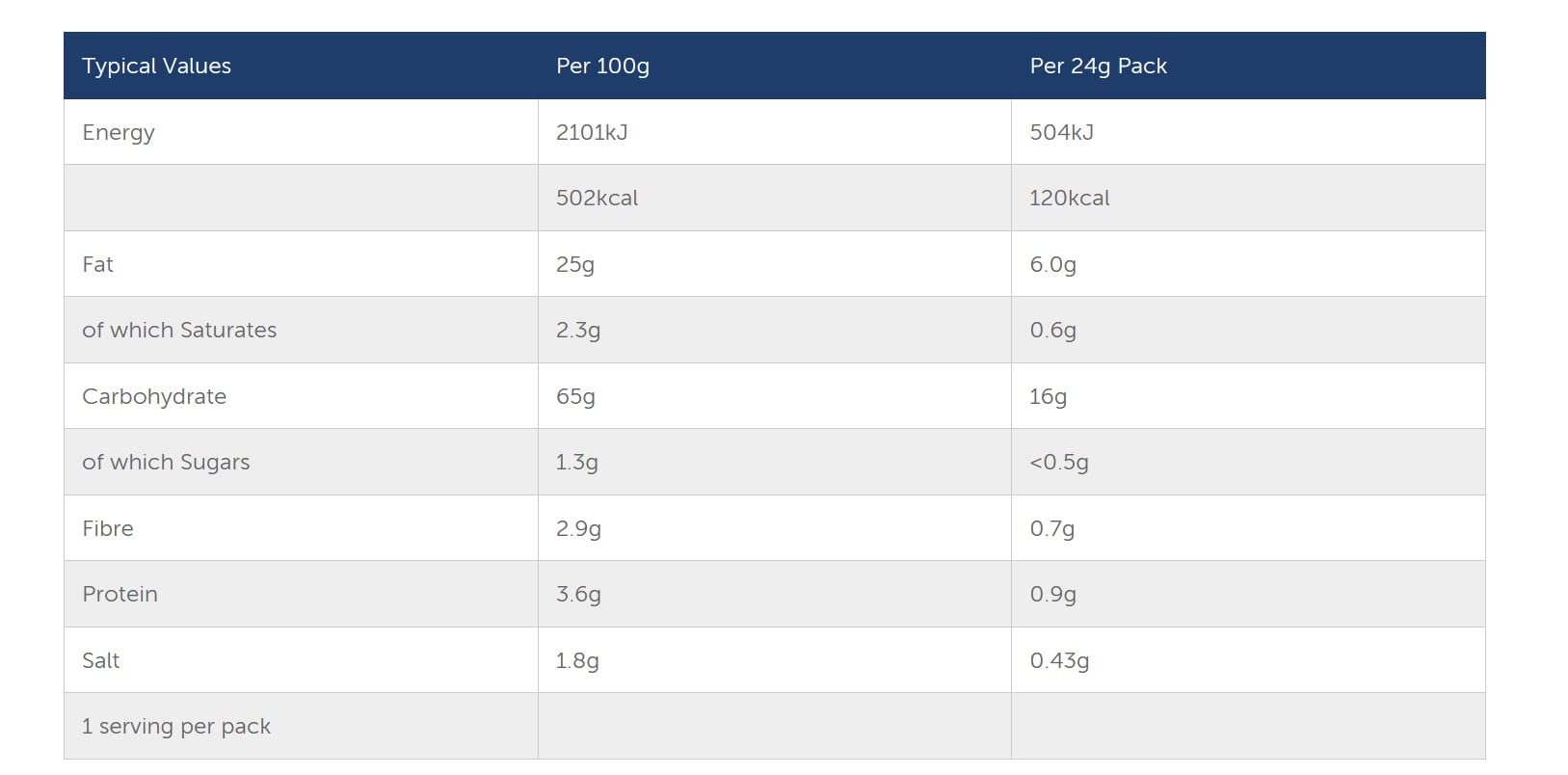Viewport: 1568px width, 775px height.
Task: Select the 0.43g salt value
Action: tap(1059, 661)
